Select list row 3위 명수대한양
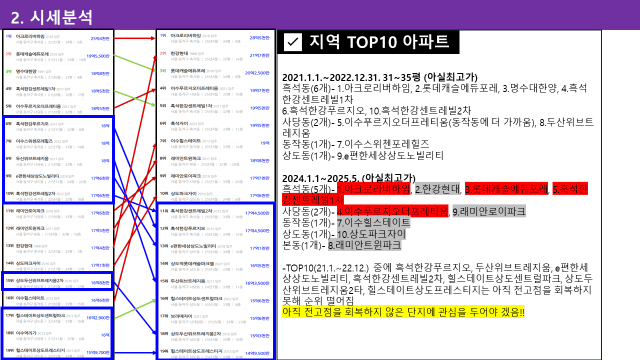640x360 pixels. (58, 73)
